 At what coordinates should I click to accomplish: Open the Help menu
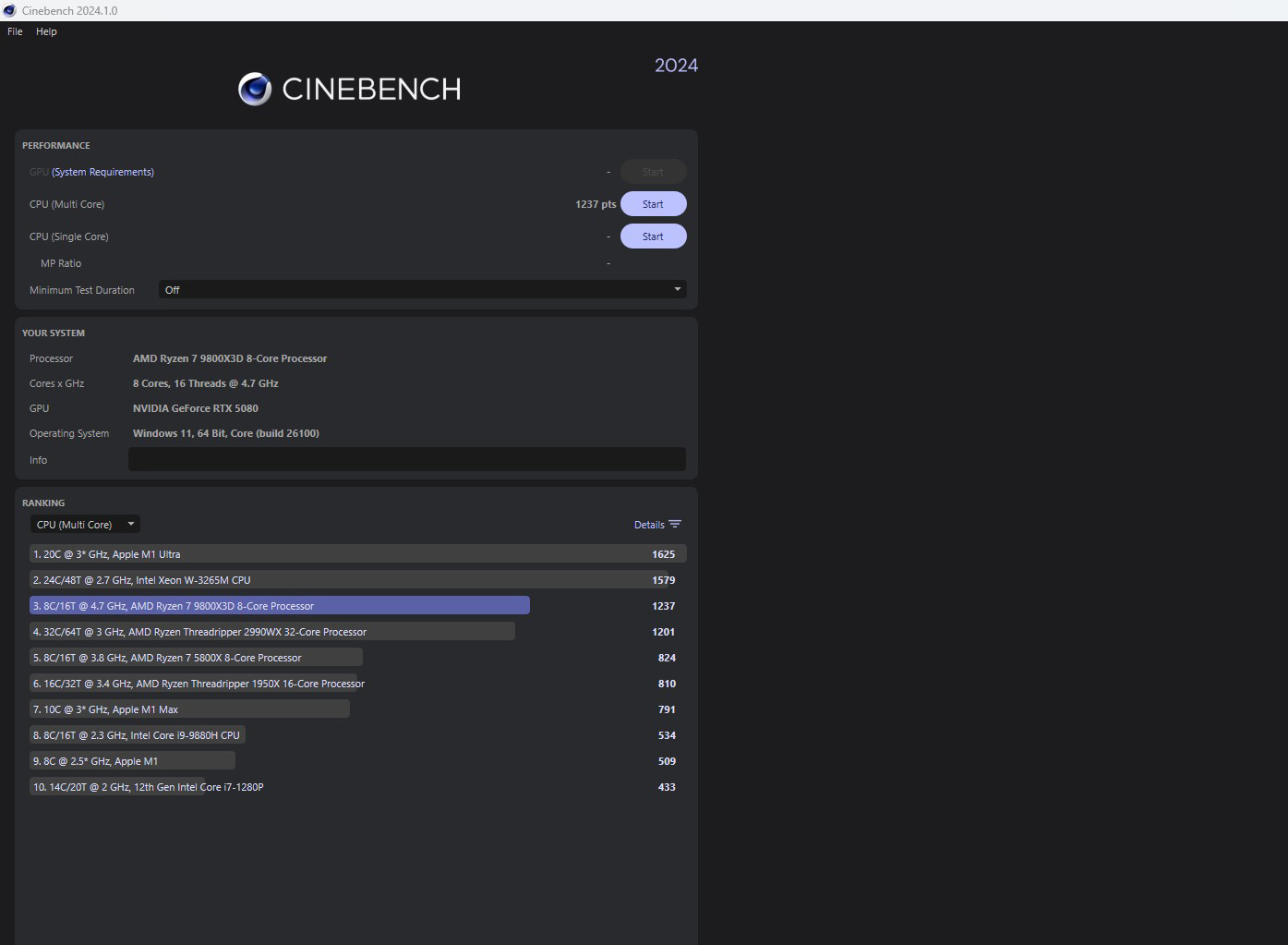tap(46, 31)
